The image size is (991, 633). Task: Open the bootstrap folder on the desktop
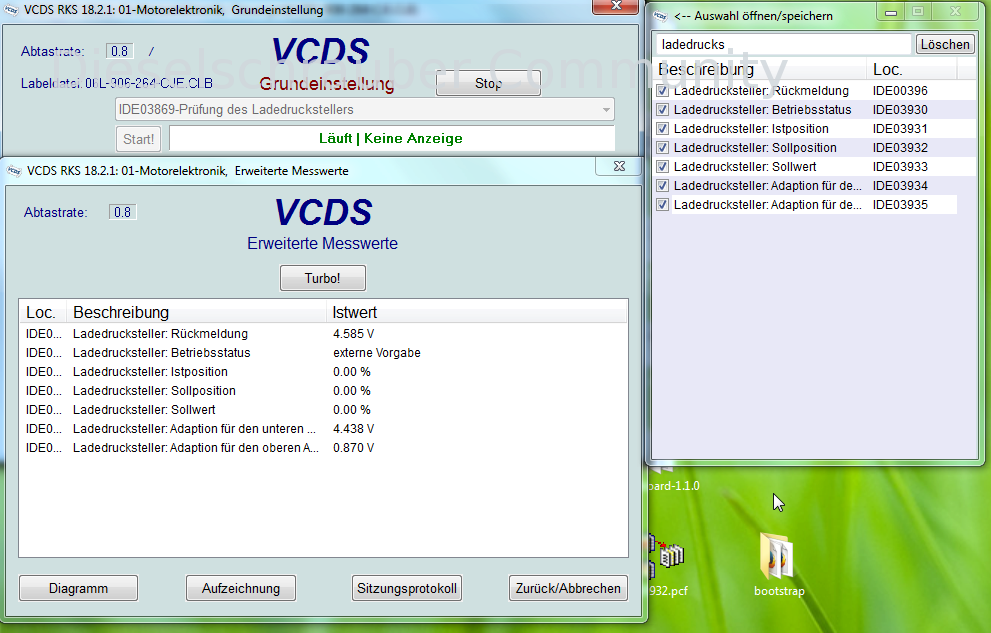pyautogui.click(x=778, y=557)
